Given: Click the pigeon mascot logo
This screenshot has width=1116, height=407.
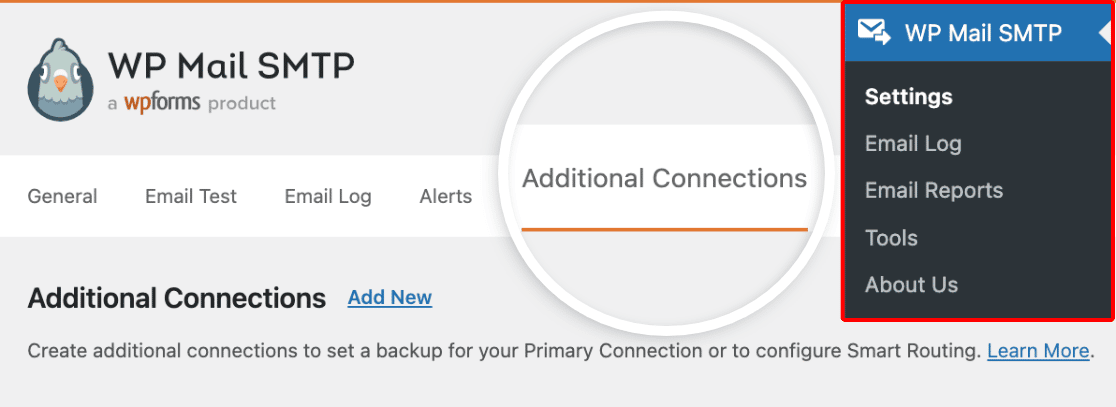Looking at the screenshot, I should 60,79.
